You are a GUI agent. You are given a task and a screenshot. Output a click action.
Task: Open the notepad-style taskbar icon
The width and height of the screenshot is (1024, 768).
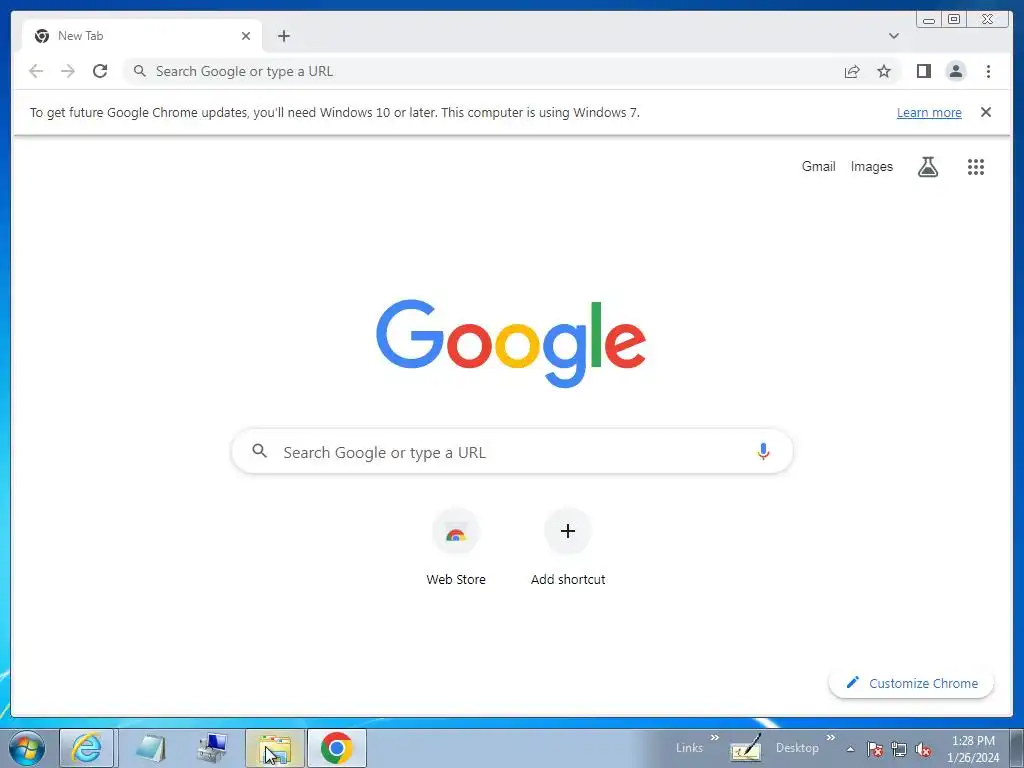click(150, 748)
